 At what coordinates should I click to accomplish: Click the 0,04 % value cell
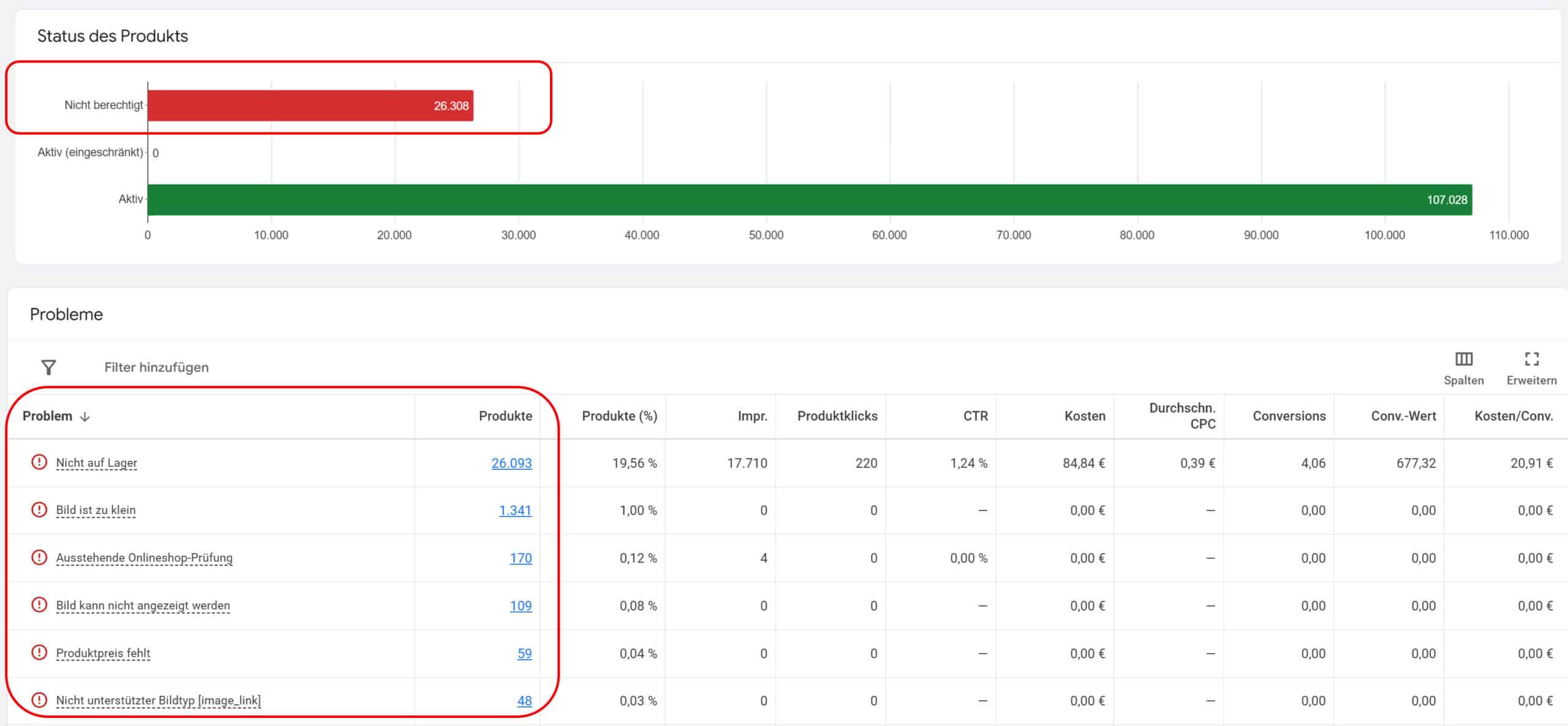[x=638, y=653]
